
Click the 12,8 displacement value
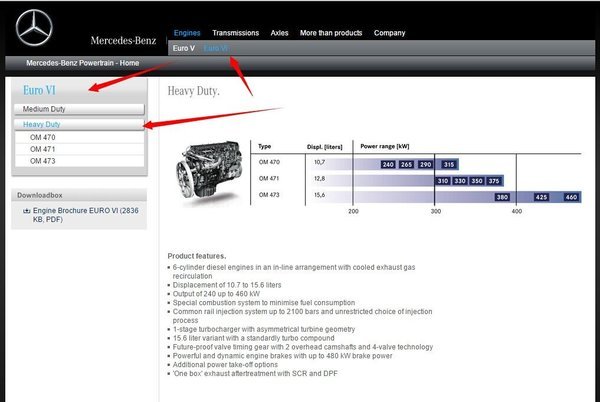point(319,179)
